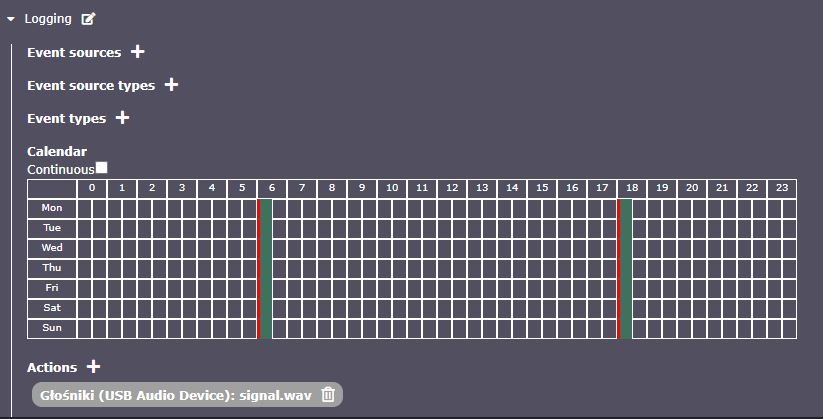Add a new action with plus icon
Image resolution: width=823 pixels, height=419 pixels.
click(94, 367)
